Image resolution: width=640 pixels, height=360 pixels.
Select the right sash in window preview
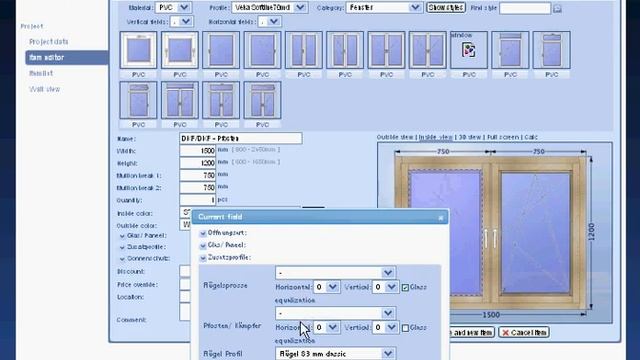pos(536,233)
